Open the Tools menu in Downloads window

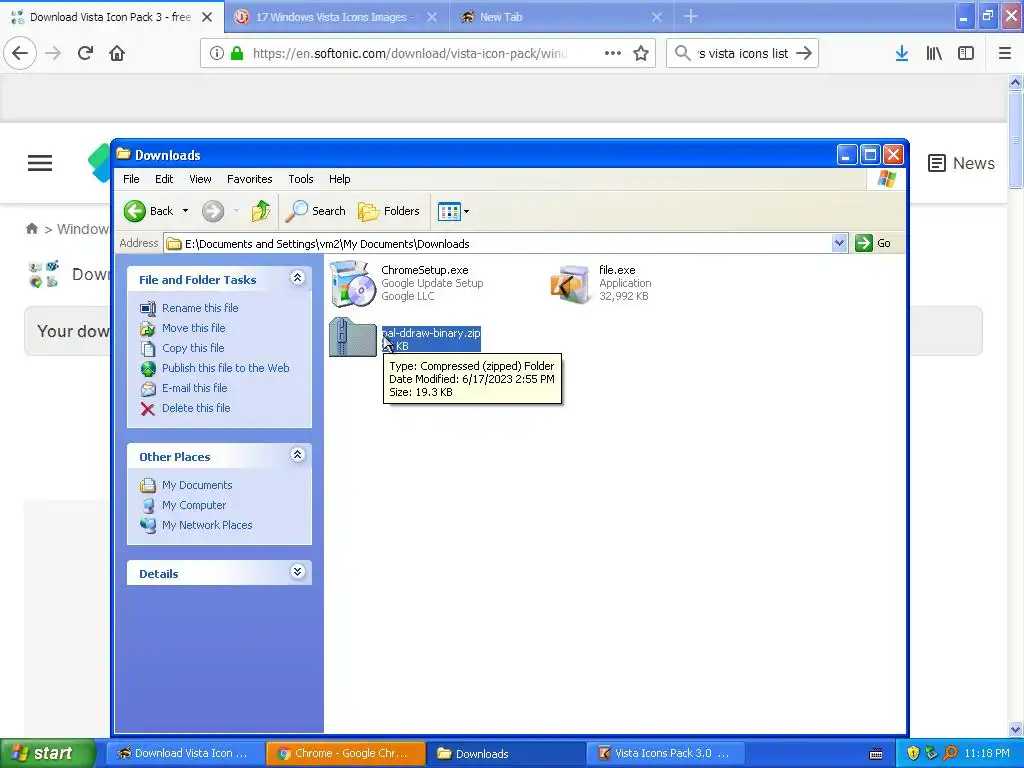tap(300, 179)
